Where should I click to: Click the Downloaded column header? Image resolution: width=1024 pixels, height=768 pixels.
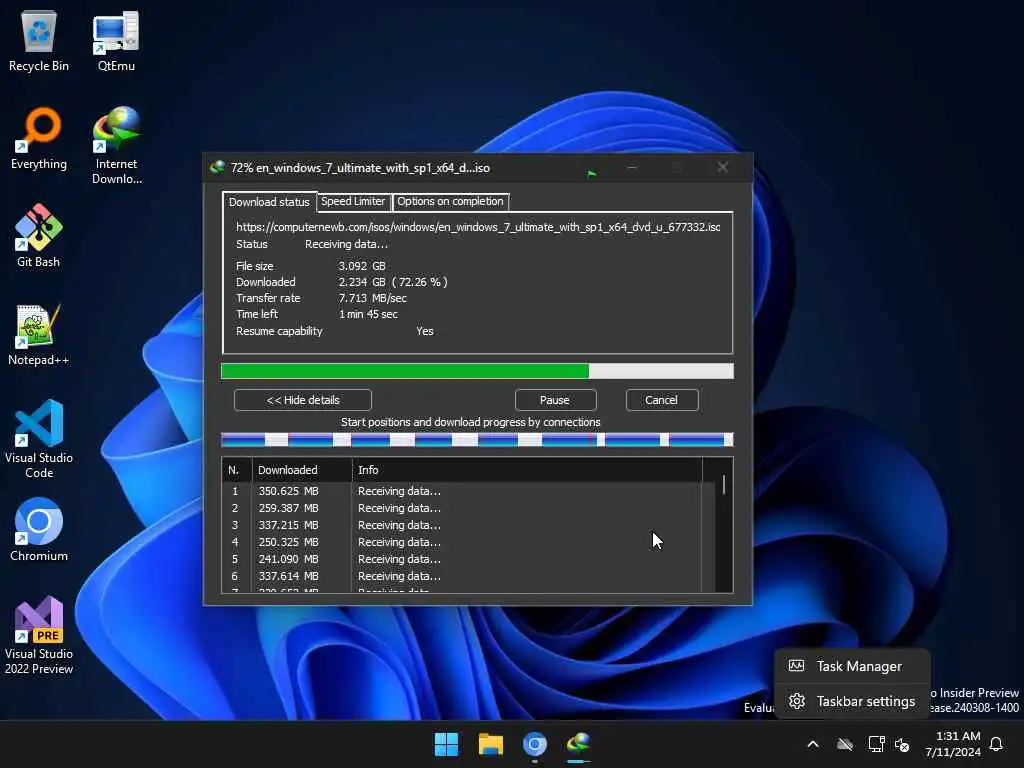coord(302,470)
